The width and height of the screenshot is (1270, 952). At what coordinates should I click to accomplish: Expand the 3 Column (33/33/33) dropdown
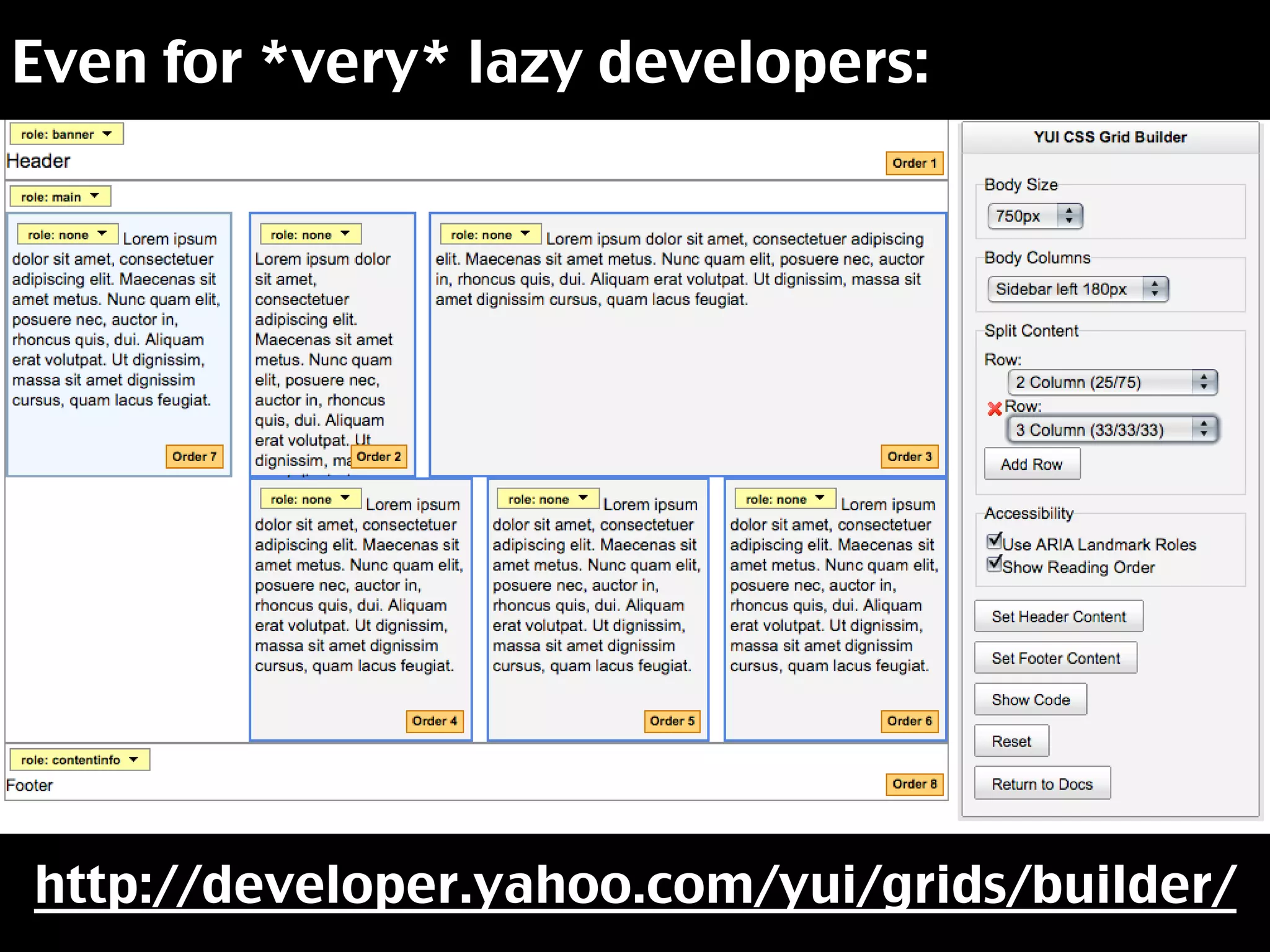(1112, 430)
